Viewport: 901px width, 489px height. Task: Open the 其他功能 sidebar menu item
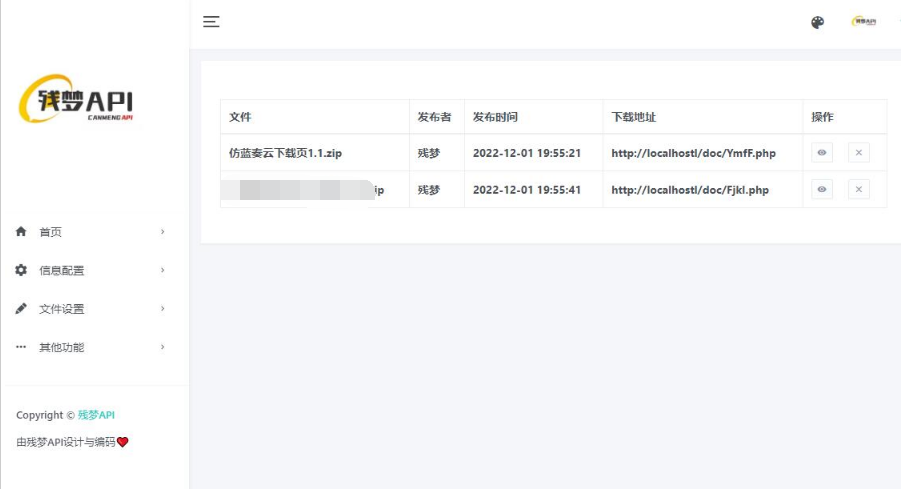coord(62,347)
